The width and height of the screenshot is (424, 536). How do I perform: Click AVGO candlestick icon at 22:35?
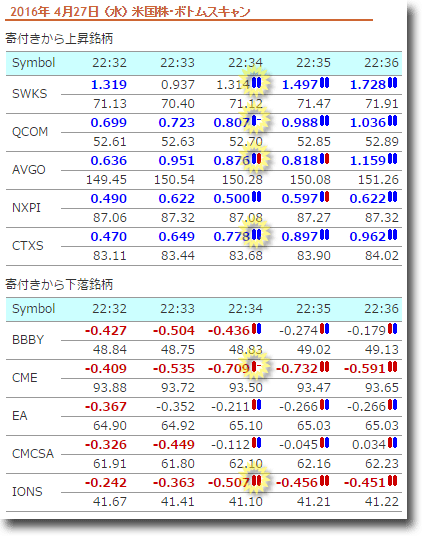(x=324, y=159)
